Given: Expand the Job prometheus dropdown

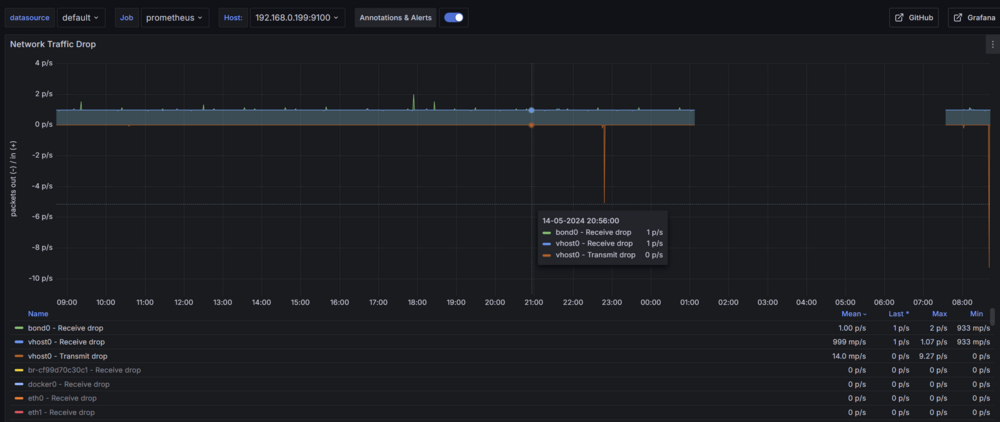Looking at the screenshot, I should point(175,18).
